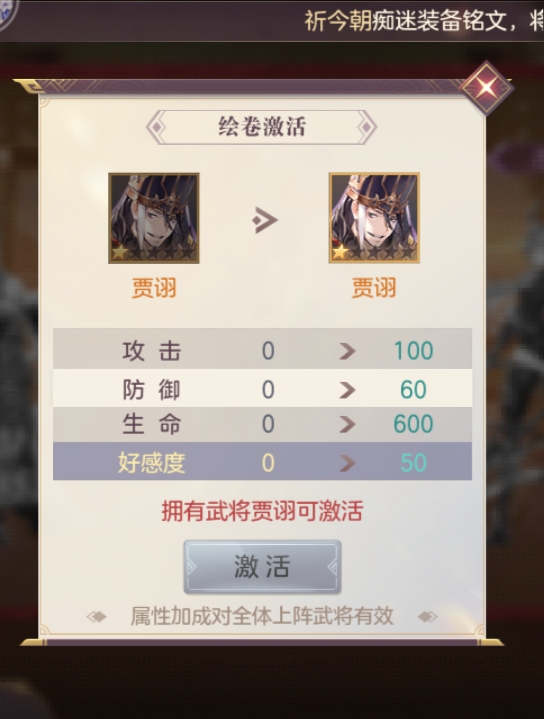Click the 好感度 new value 50
The height and width of the screenshot is (719, 544).
pos(413,463)
